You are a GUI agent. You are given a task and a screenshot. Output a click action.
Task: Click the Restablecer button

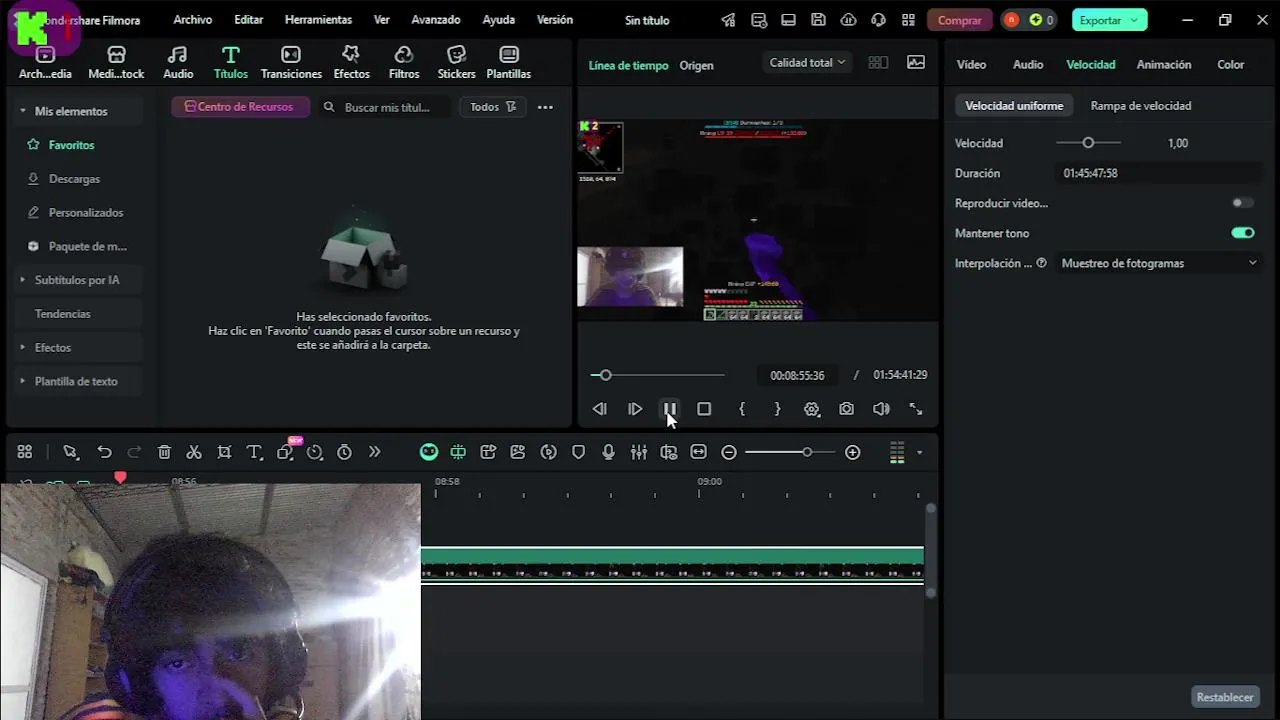click(1224, 697)
